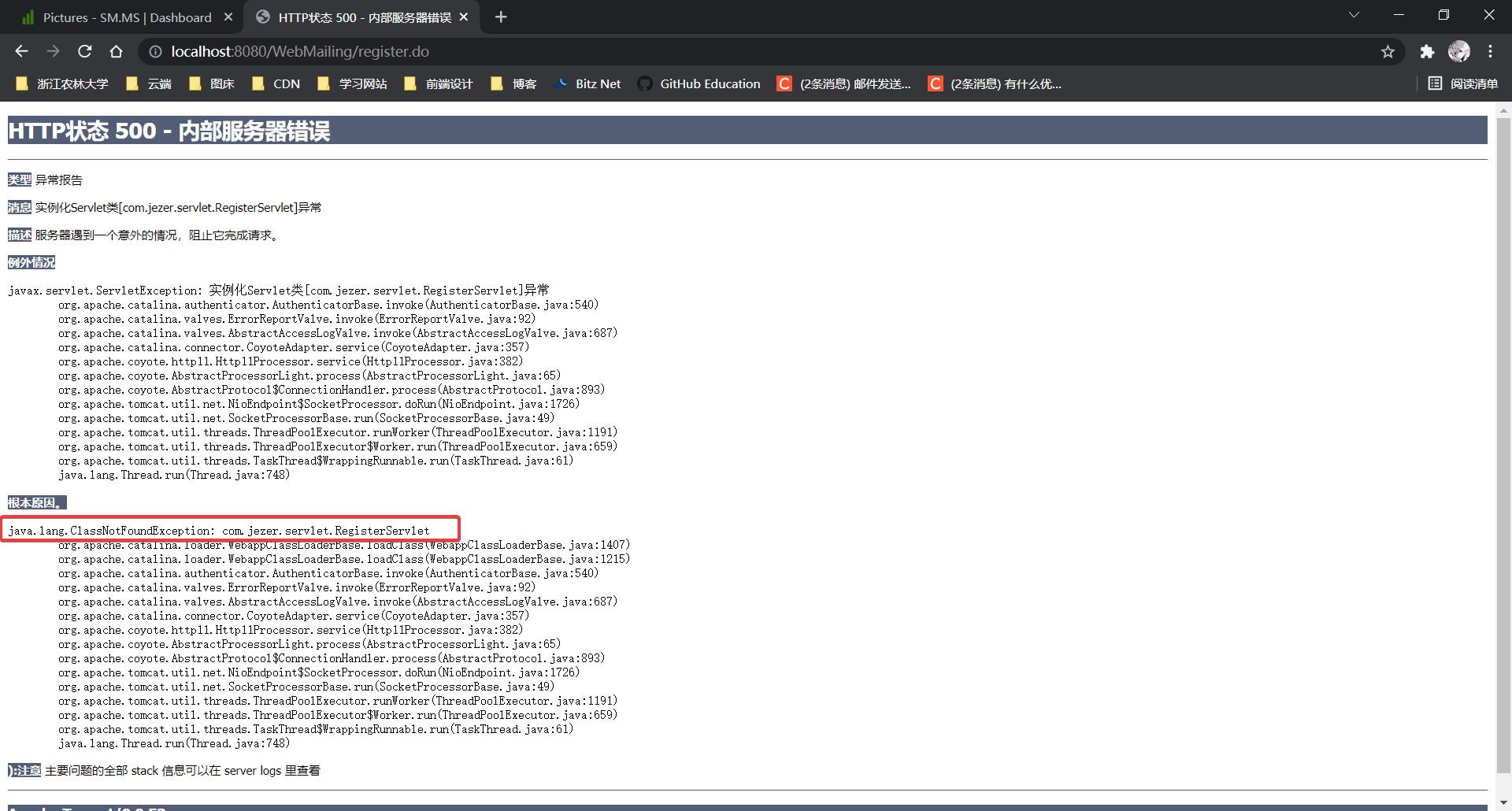This screenshot has width=1512, height=811.
Task: Click the 根本原因 label
Action: 37,503
